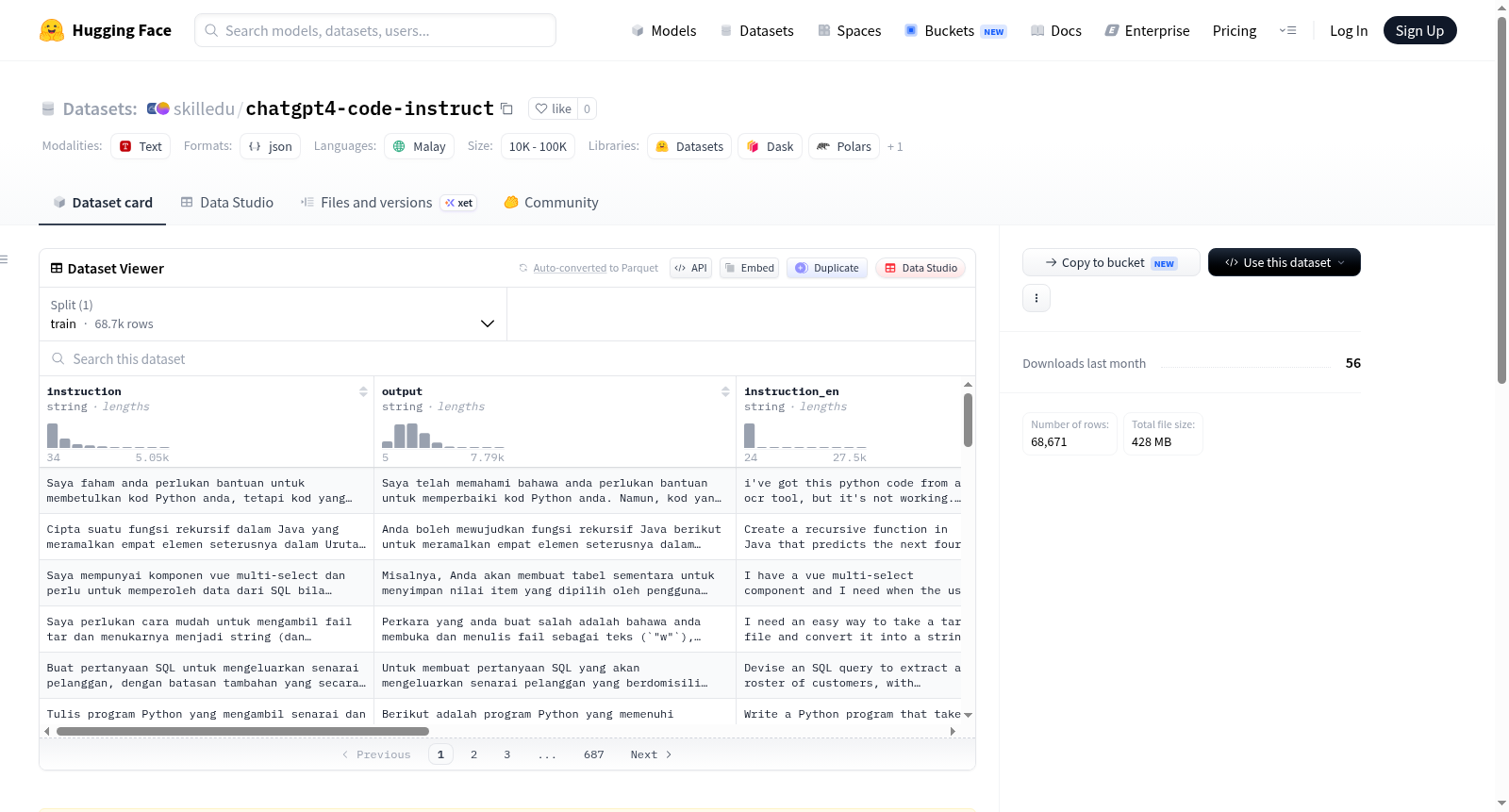This screenshot has height=812, width=1509.
Task: Show the +1 additional libraries
Action: (895, 146)
